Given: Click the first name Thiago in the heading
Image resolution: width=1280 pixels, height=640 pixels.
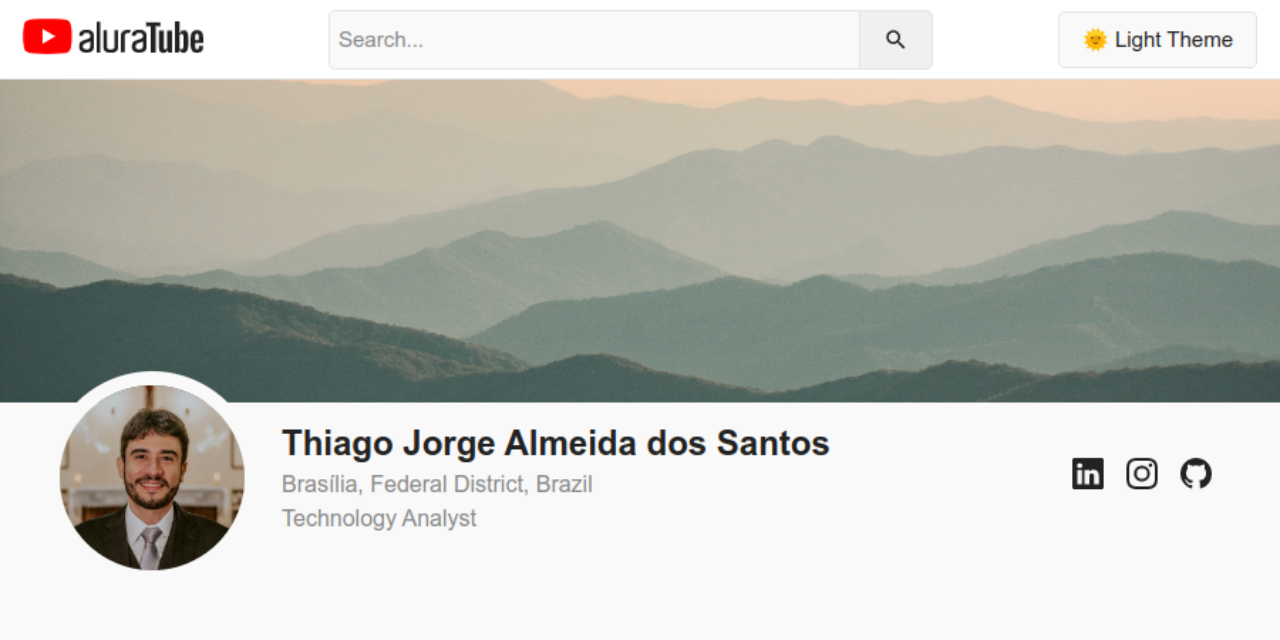Looking at the screenshot, I should [338, 443].
